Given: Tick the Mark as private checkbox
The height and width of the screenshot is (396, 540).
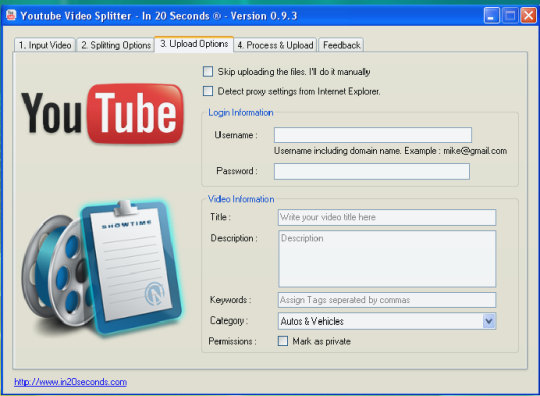Looking at the screenshot, I should click(283, 341).
